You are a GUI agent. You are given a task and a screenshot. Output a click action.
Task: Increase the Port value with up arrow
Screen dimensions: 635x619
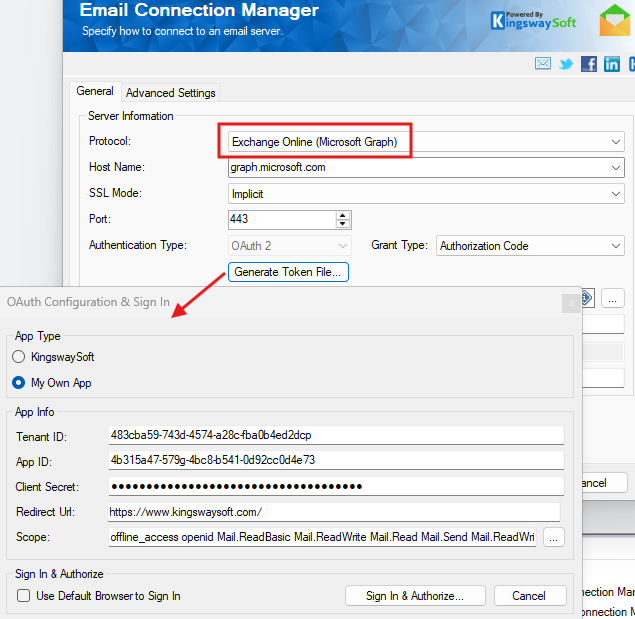pyautogui.click(x=343, y=216)
